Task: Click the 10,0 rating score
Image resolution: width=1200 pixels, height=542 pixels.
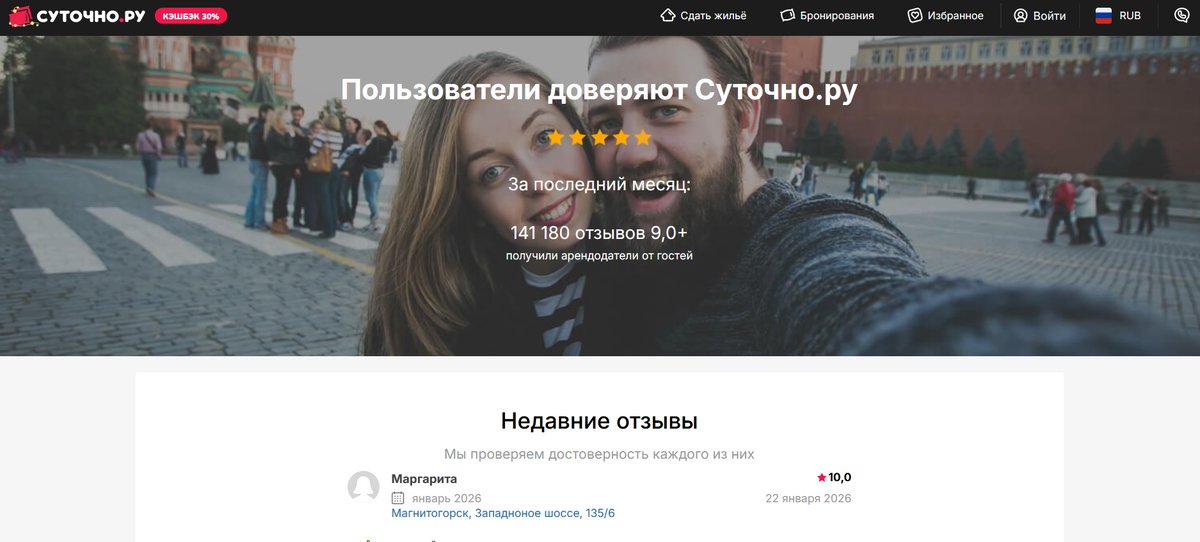Action: point(840,478)
